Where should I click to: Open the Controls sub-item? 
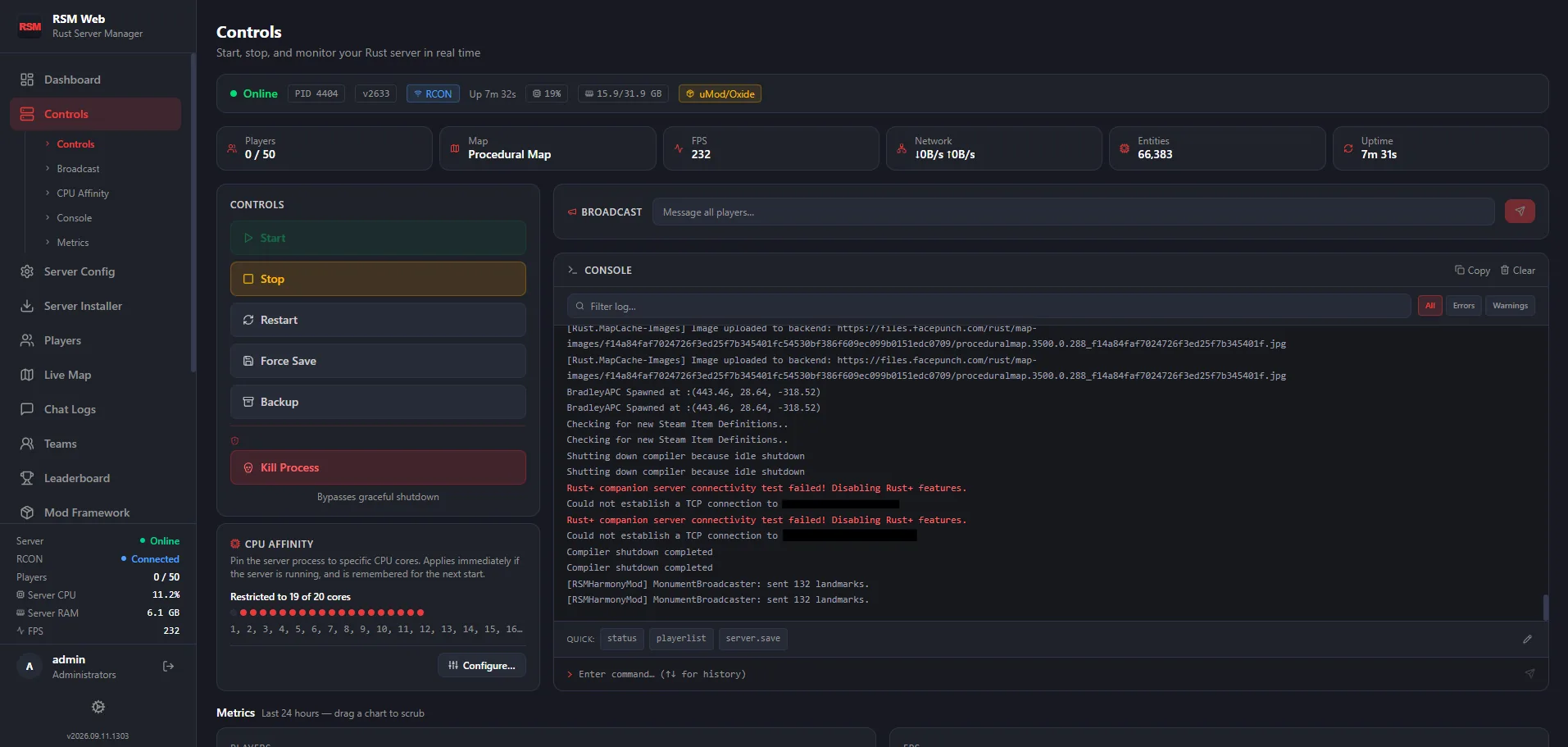pyautogui.click(x=75, y=144)
